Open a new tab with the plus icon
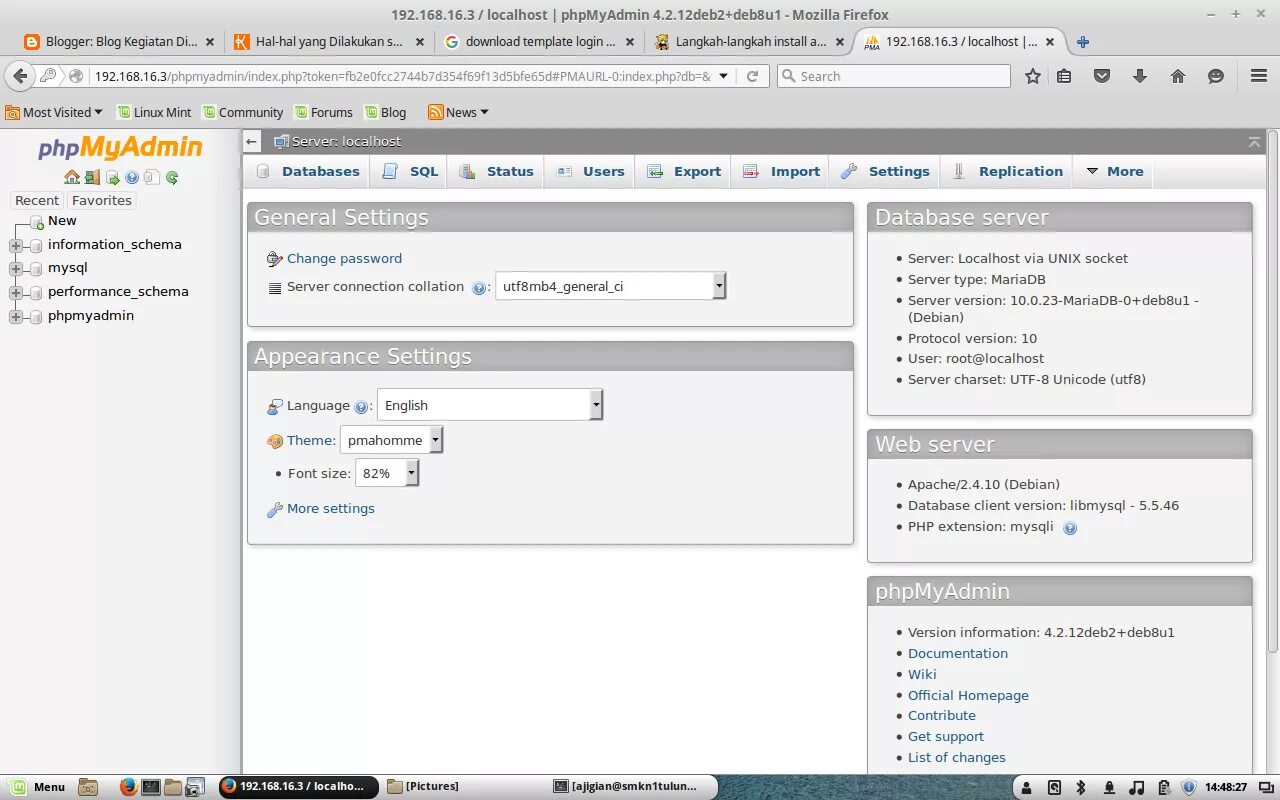Viewport: 1280px width, 800px height. (x=1082, y=42)
